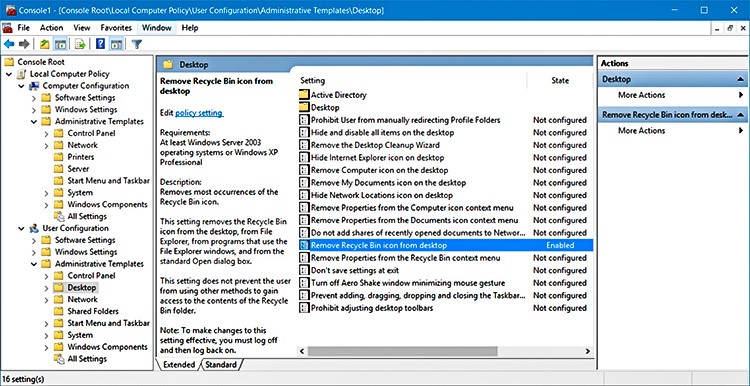The image size is (750, 386).
Task: Switch to the Standard tab
Action: [x=221, y=365]
